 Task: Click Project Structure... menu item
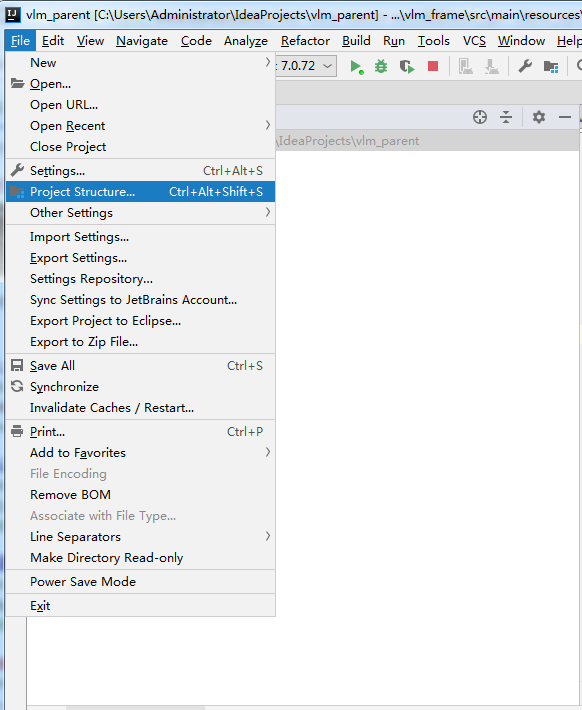140,192
